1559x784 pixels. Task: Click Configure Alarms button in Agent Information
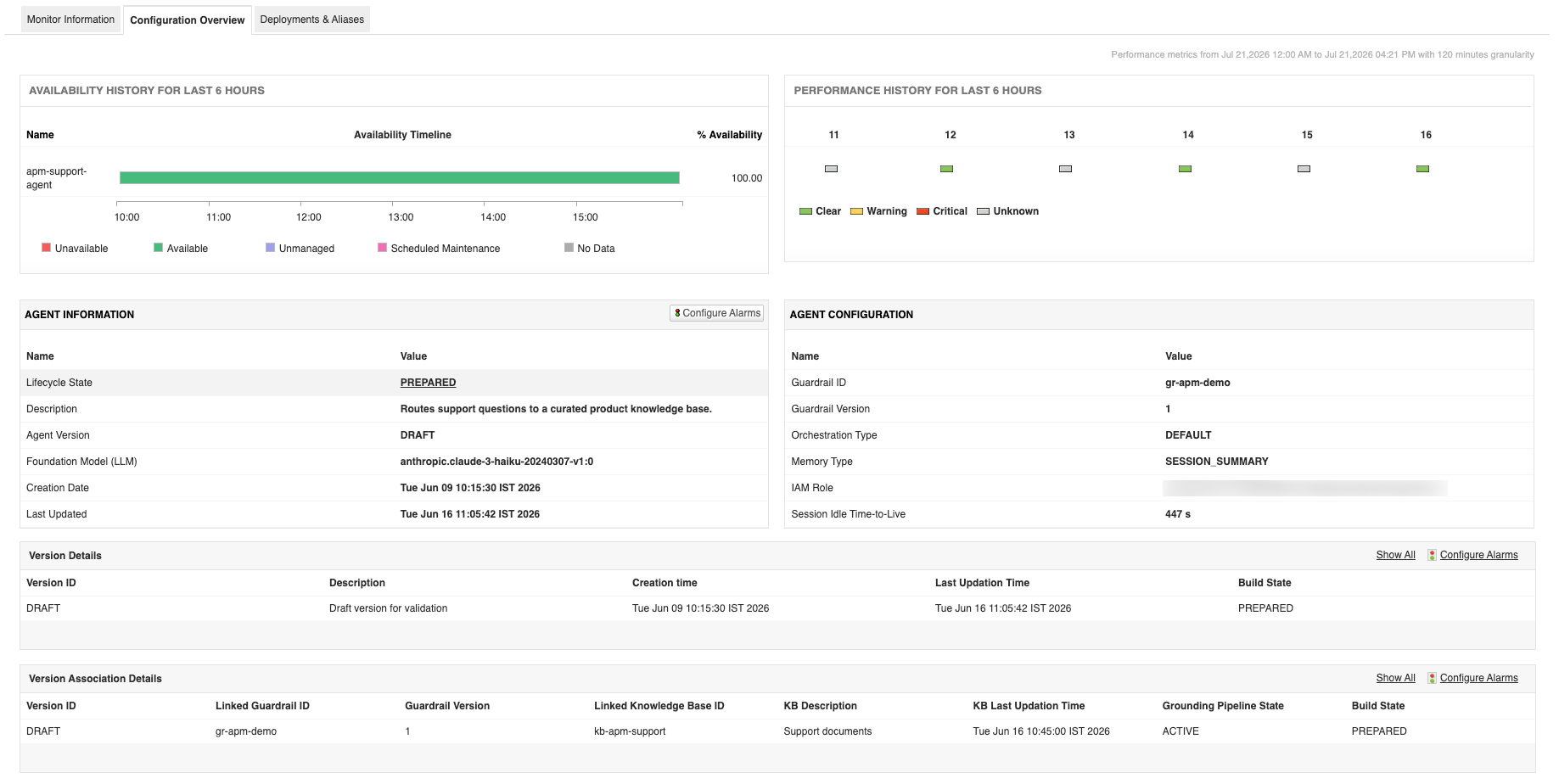[x=716, y=313]
